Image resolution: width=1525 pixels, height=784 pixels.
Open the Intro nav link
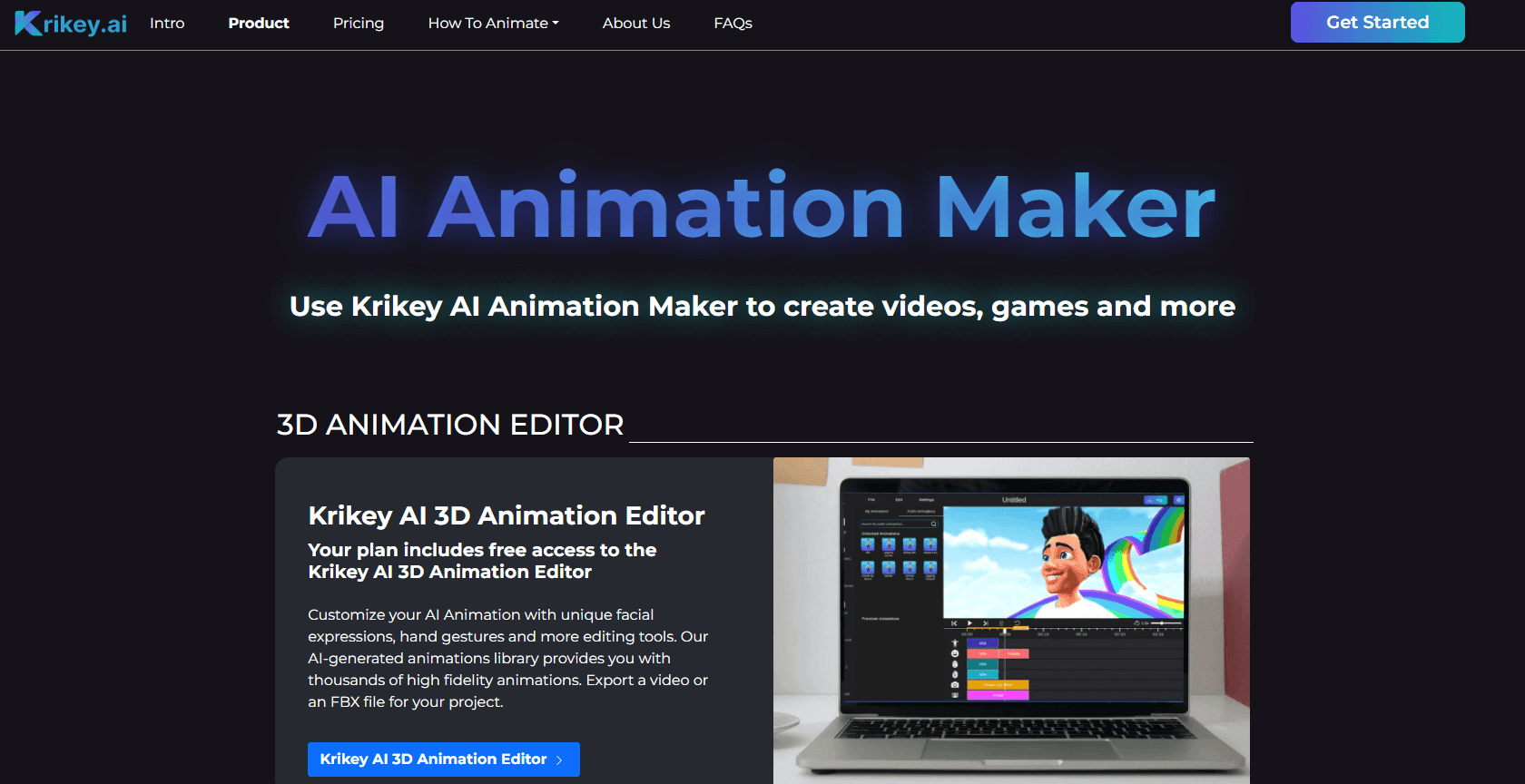click(167, 24)
